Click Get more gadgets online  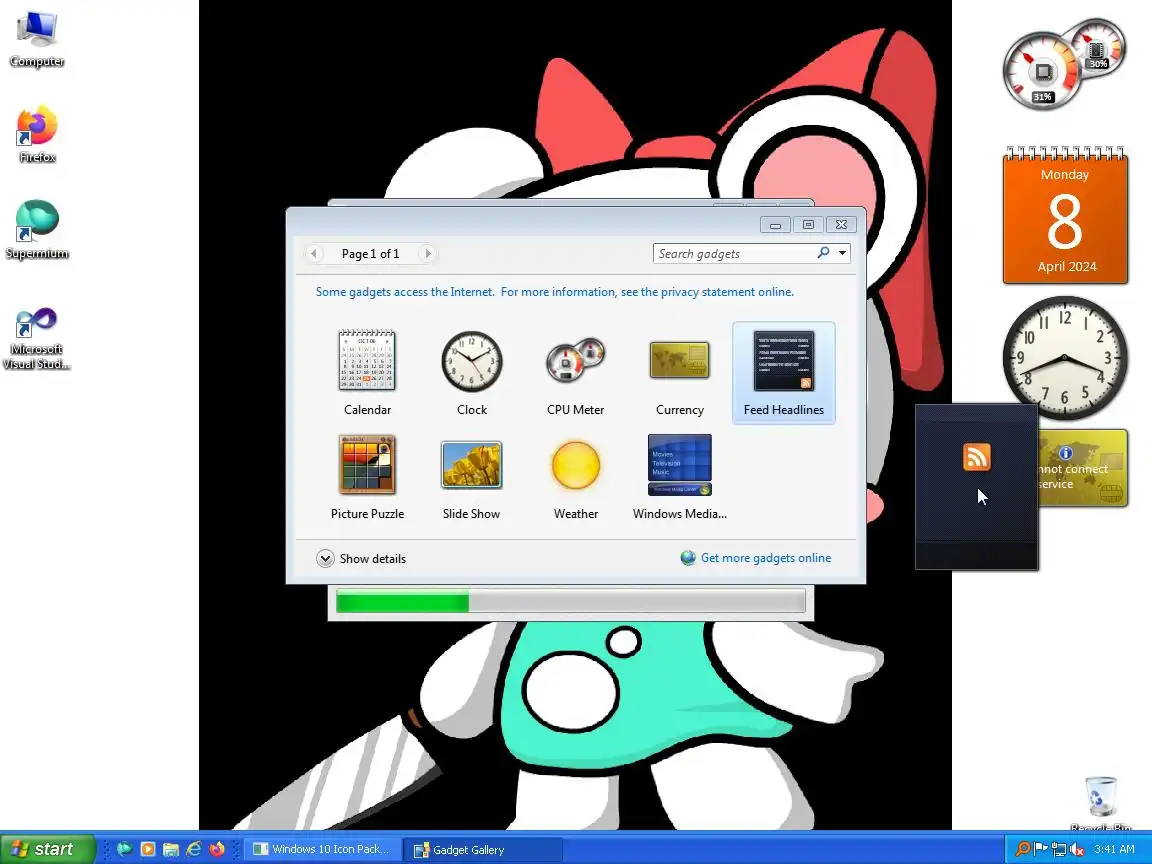click(x=766, y=558)
